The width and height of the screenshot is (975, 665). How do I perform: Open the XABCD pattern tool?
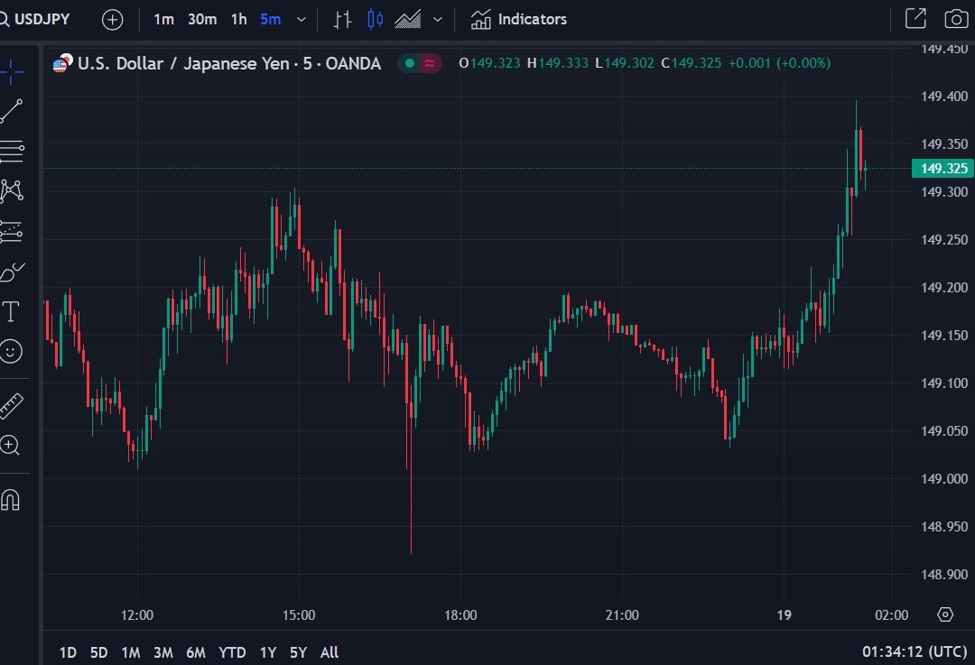12,189
